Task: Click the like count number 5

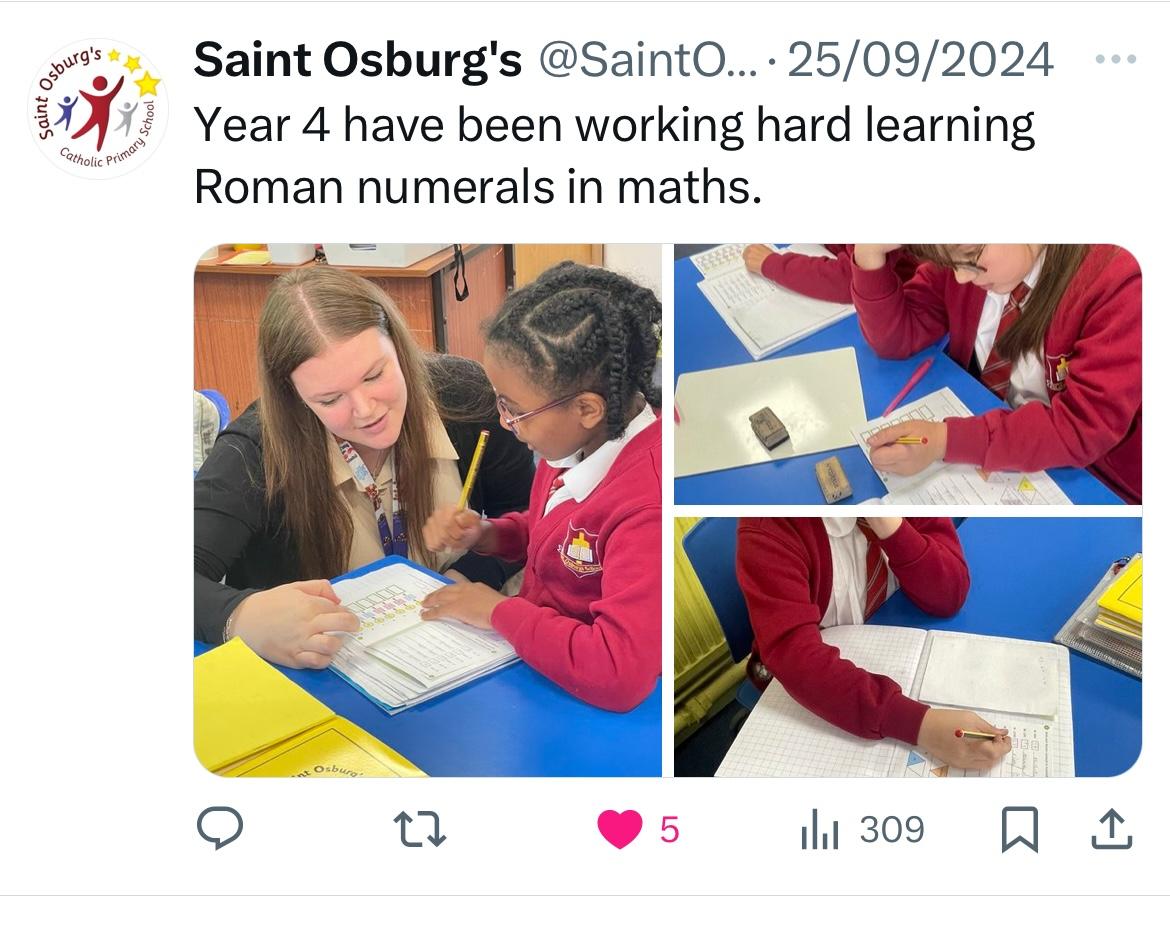Action: (x=669, y=830)
